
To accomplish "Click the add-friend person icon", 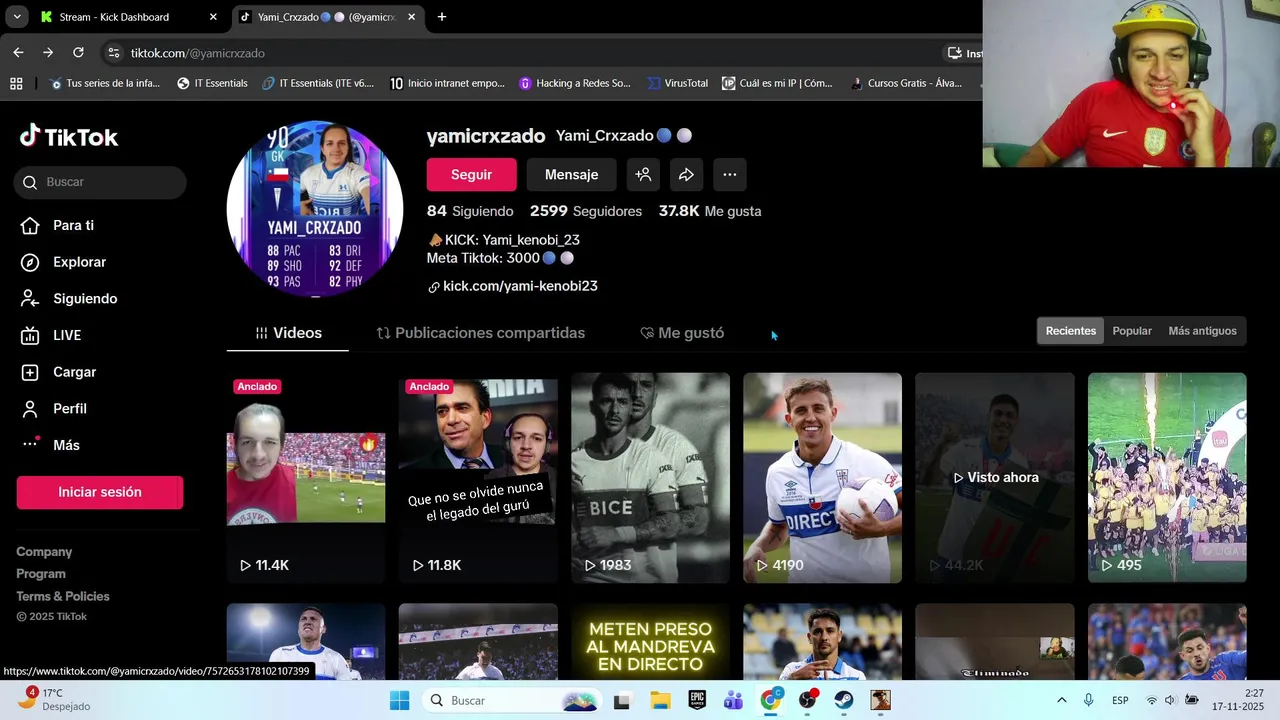I will 644,174.
